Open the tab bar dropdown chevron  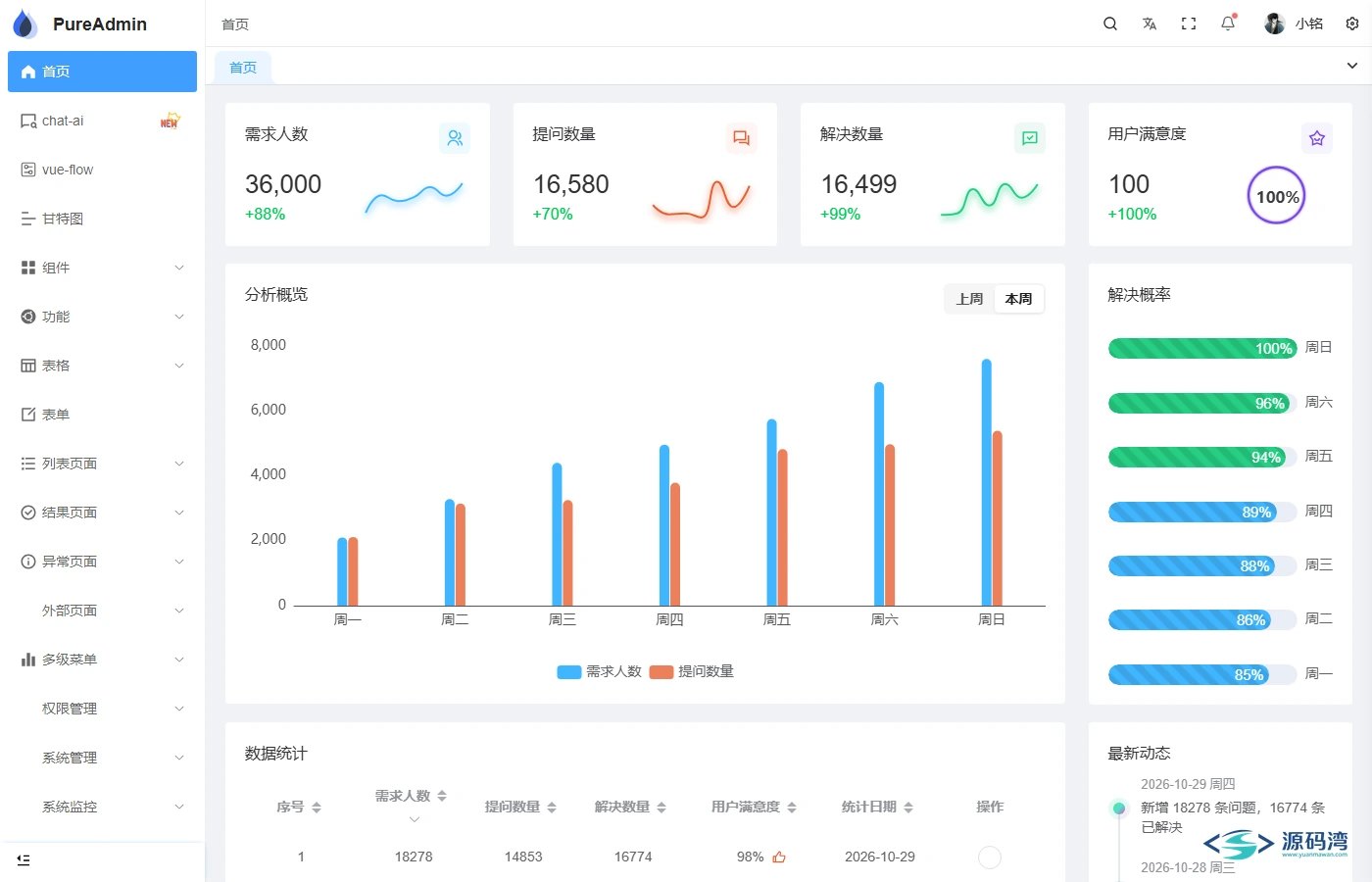pos(1352,66)
